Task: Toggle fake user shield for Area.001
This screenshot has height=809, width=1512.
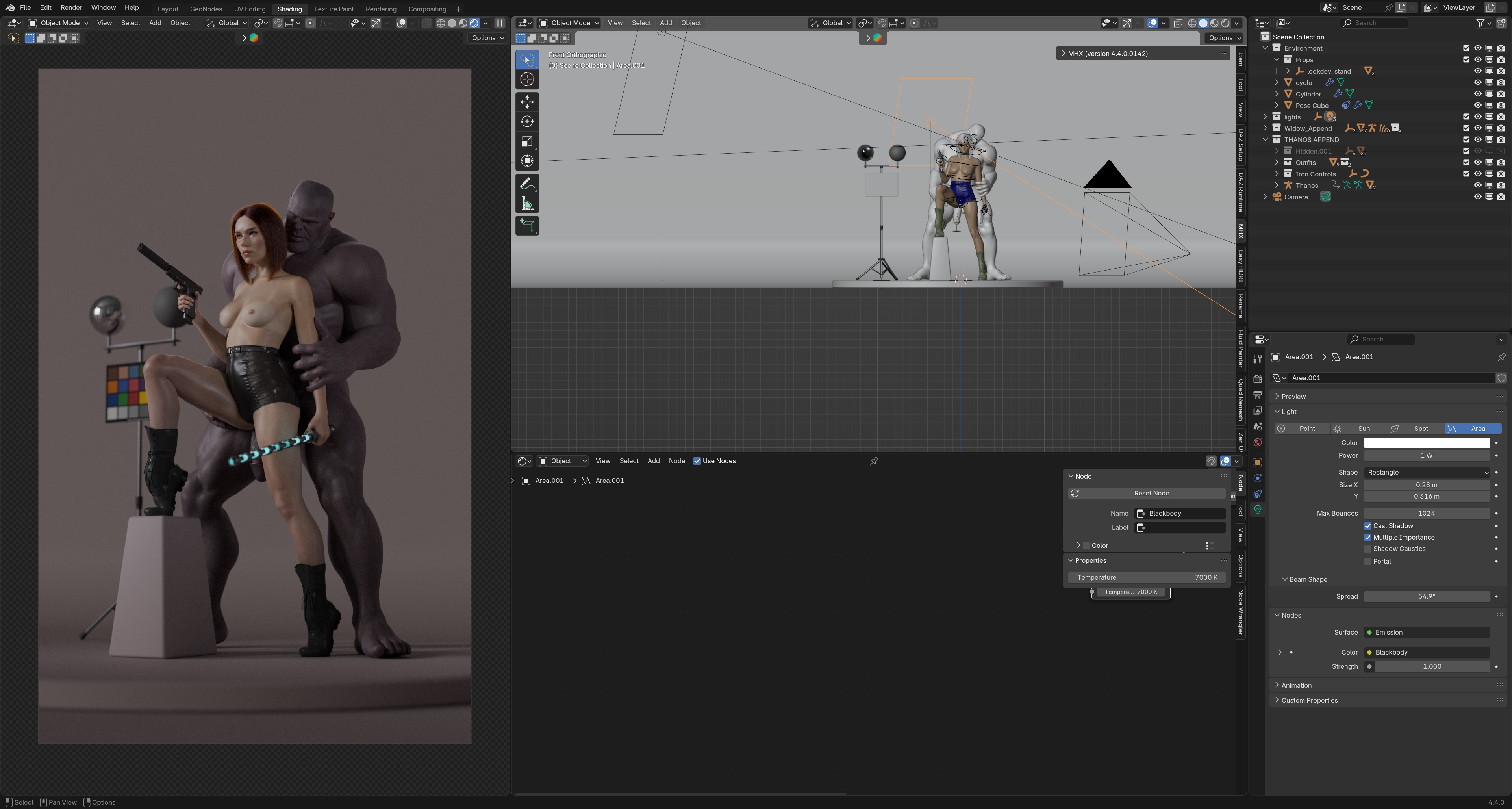Action: tap(1501, 378)
